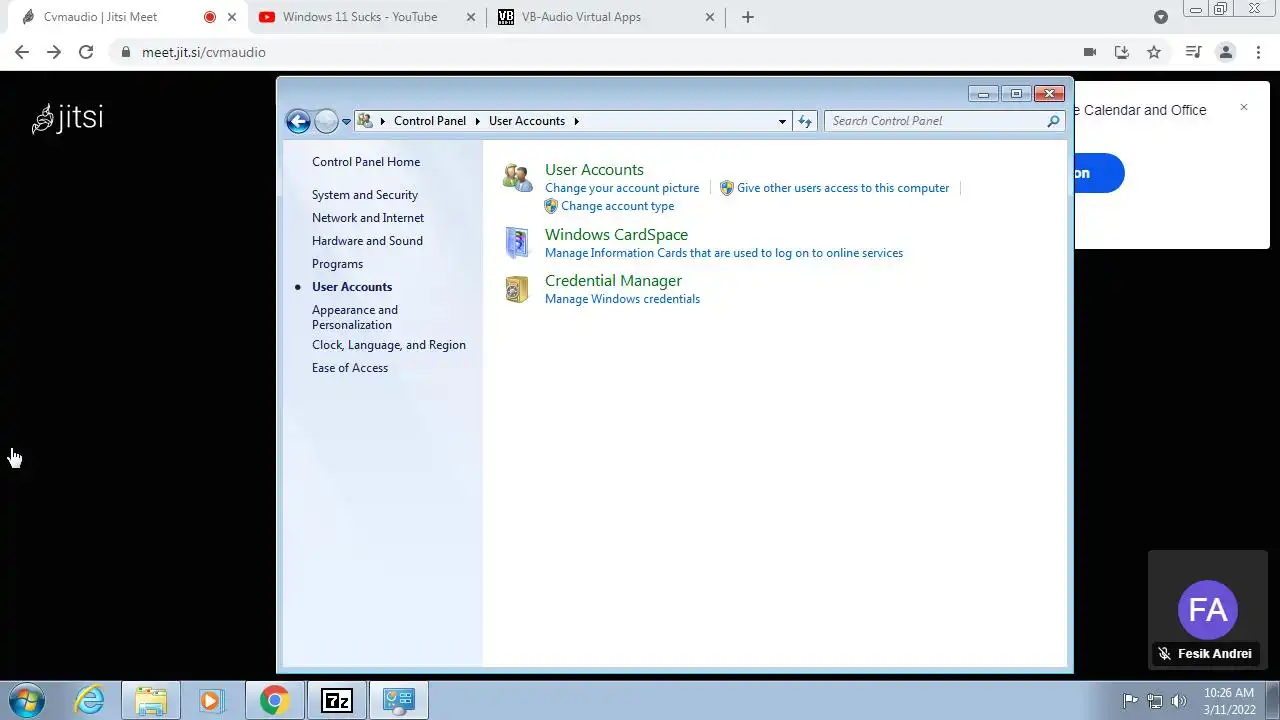The width and height of the screenshot is (1280, 720).
Task: Switch to Windows 11 Sucks YouTube tab
Action: pyautogui.click(x=367, y=17)
